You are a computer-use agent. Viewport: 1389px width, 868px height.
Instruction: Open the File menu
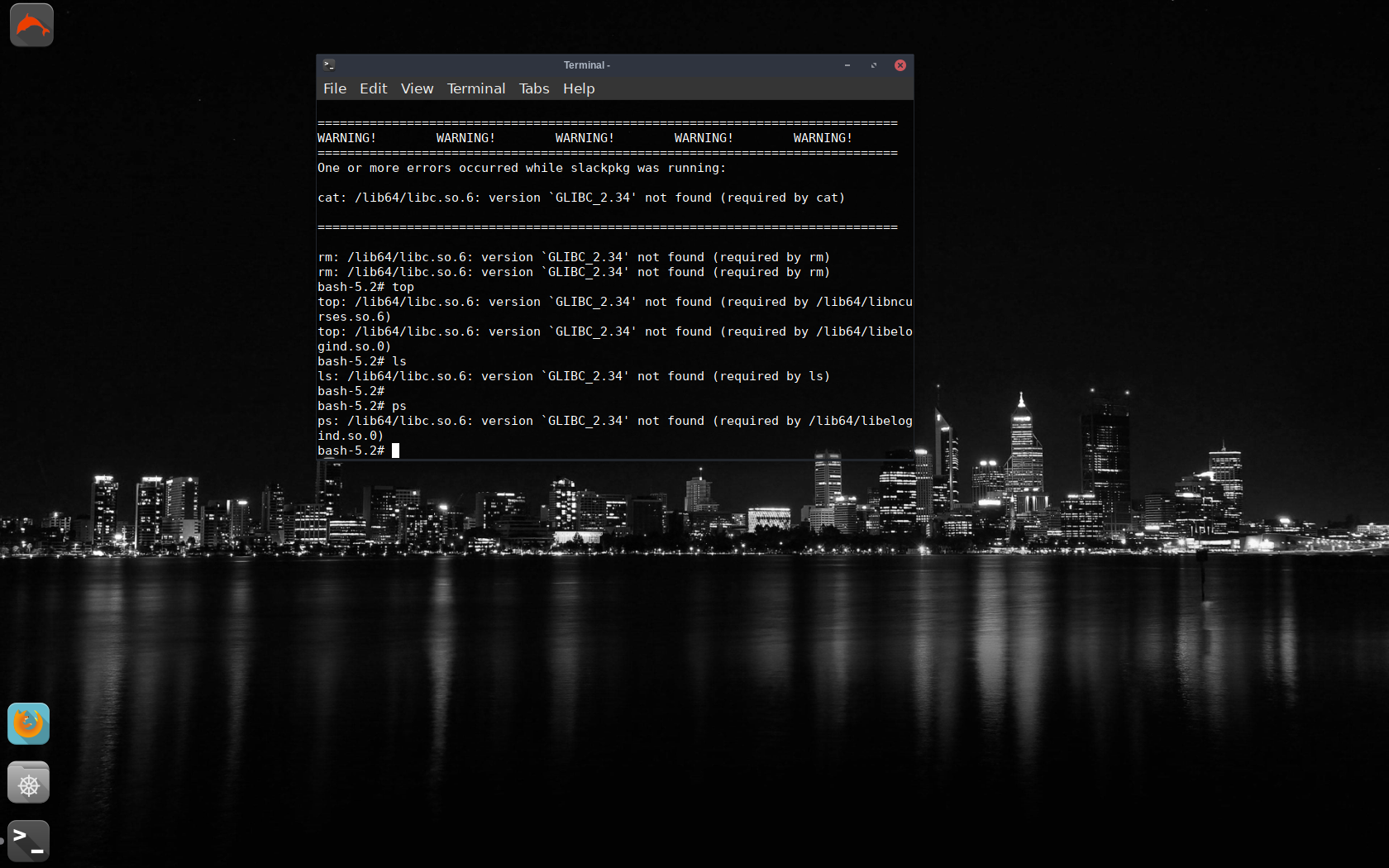pyautogui.click(x=335, y=88)
